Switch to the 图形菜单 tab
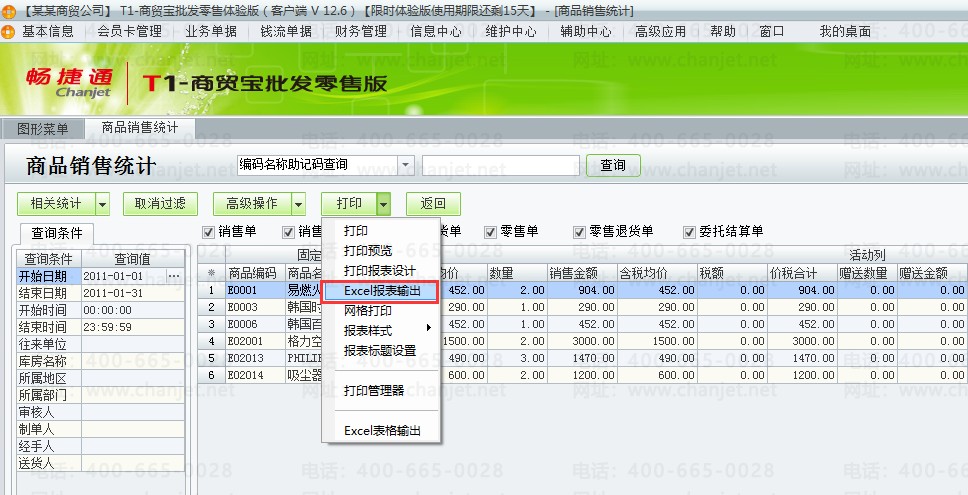This screenshot has width=968, height=495. pos(43,129)
